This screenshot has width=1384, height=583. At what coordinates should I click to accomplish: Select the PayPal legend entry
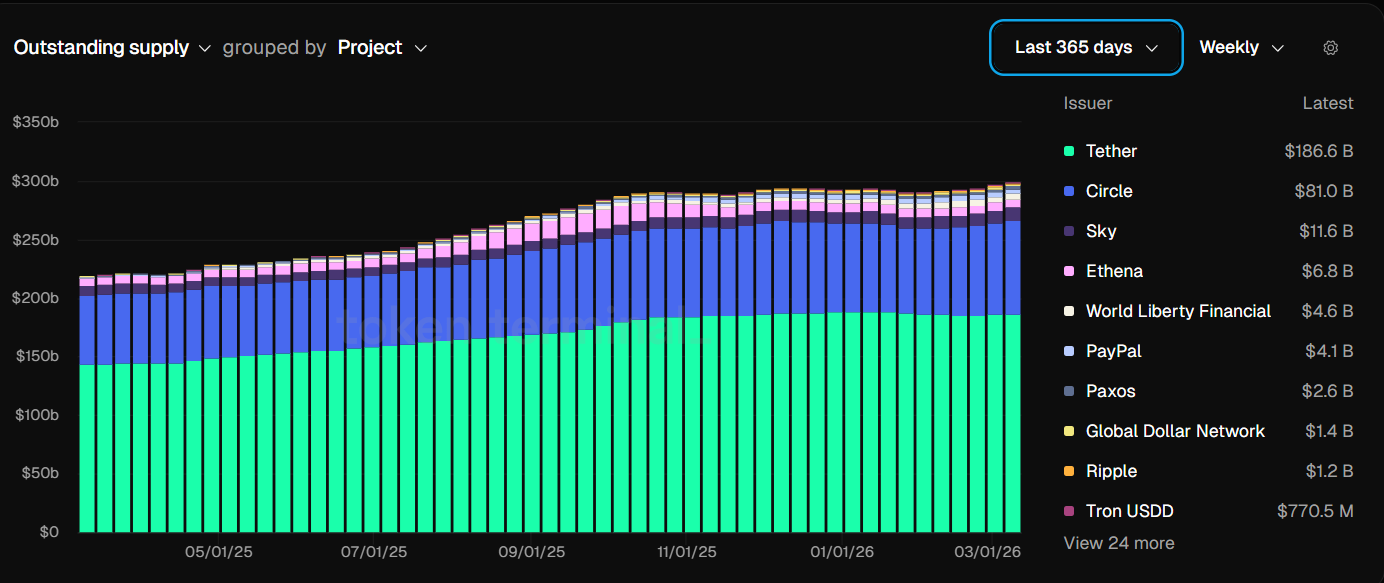1113,351
